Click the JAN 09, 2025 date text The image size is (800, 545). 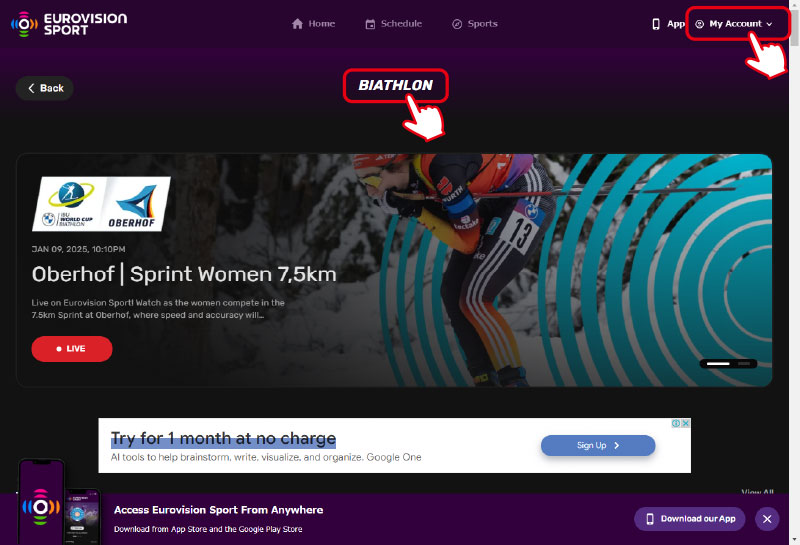(79, 249)
